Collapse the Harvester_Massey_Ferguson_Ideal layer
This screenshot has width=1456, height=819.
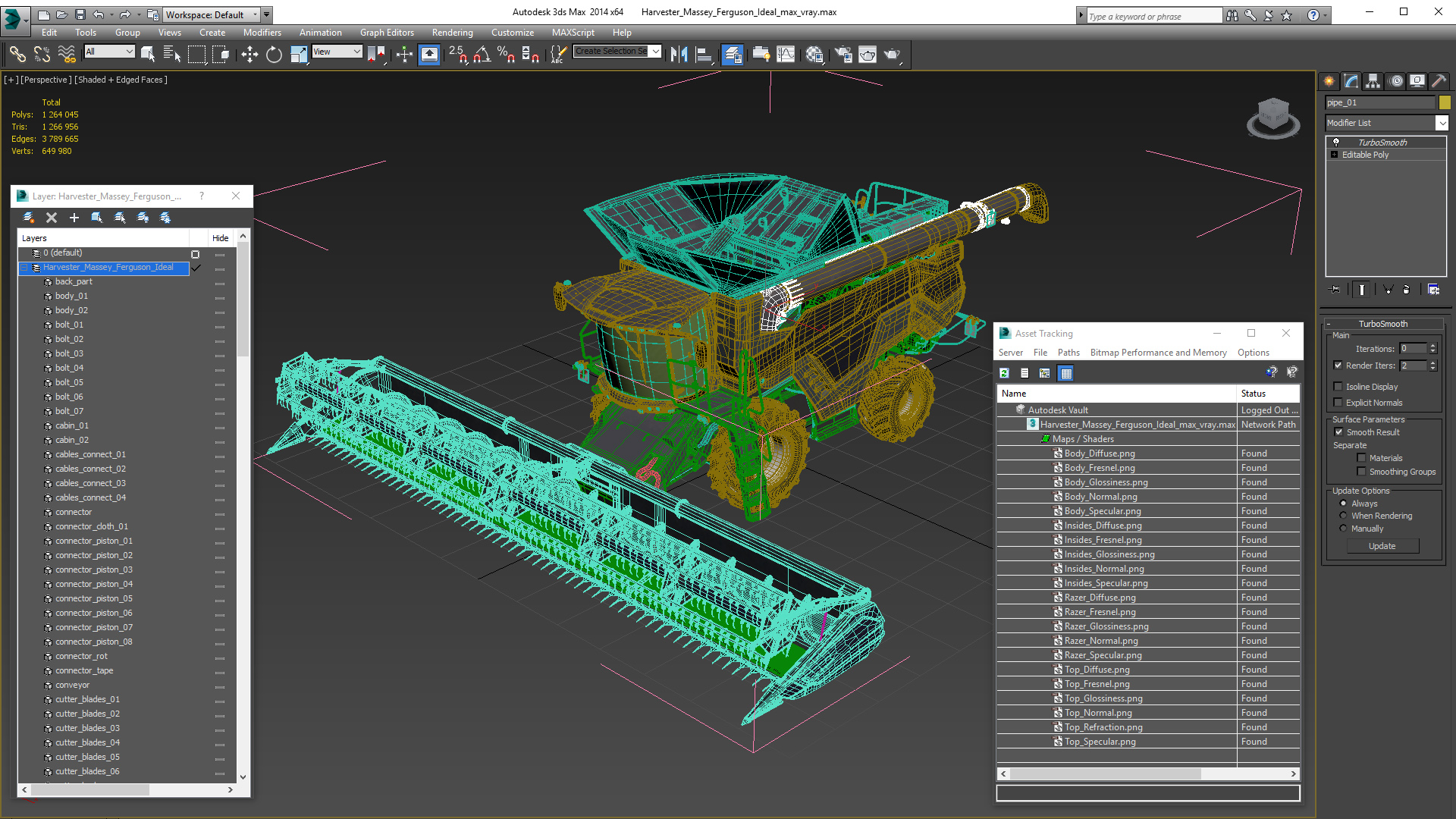pos(24,268)
